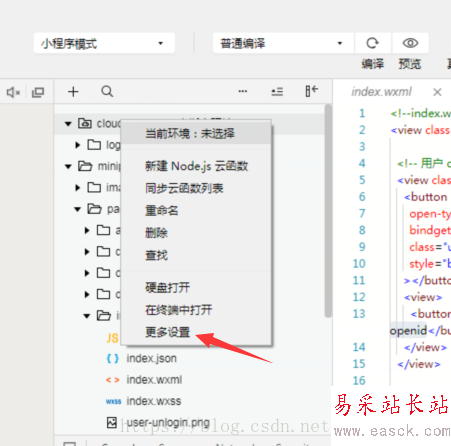Click line number 10 in editor
Viewport: 451px width, 446px height.
tap(359, 264)
